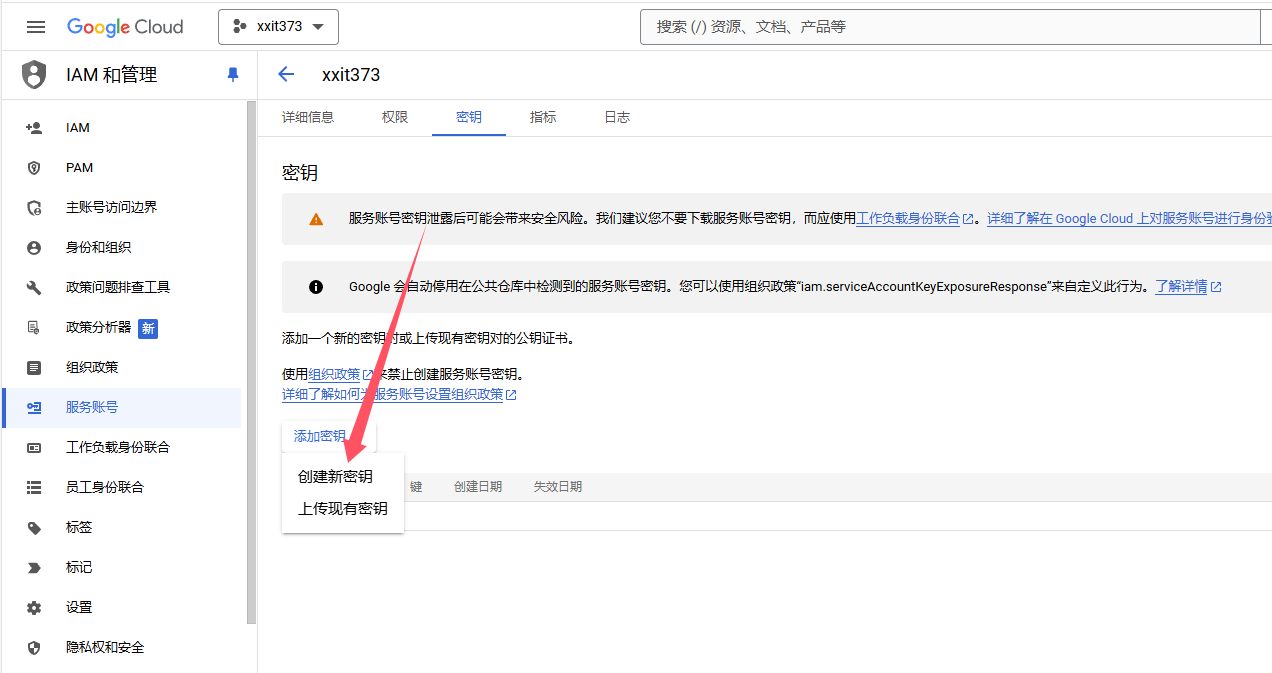Click the 标签 tag icon in sidebar
This screenshot has width=1272, height=673.
click(x=34, y=528)
